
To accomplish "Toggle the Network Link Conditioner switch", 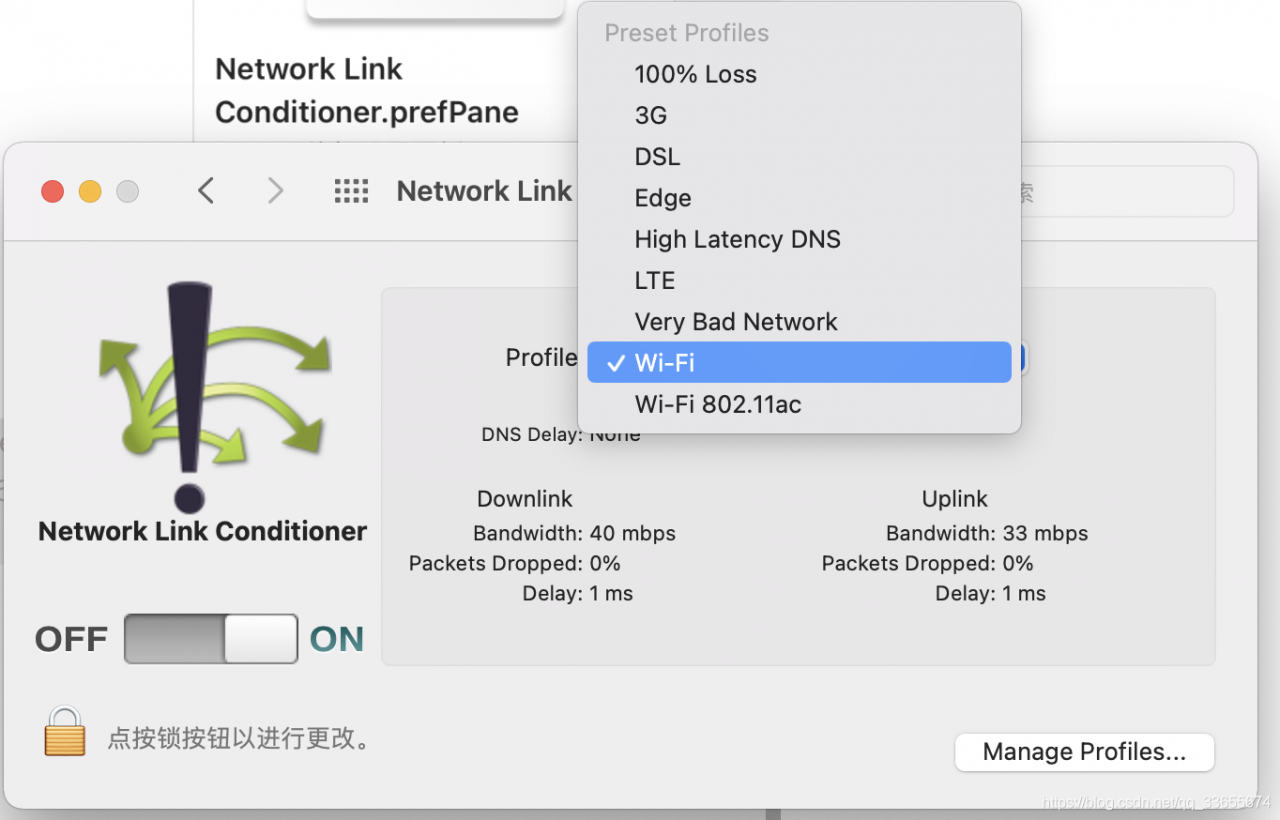I will (211, 639).
